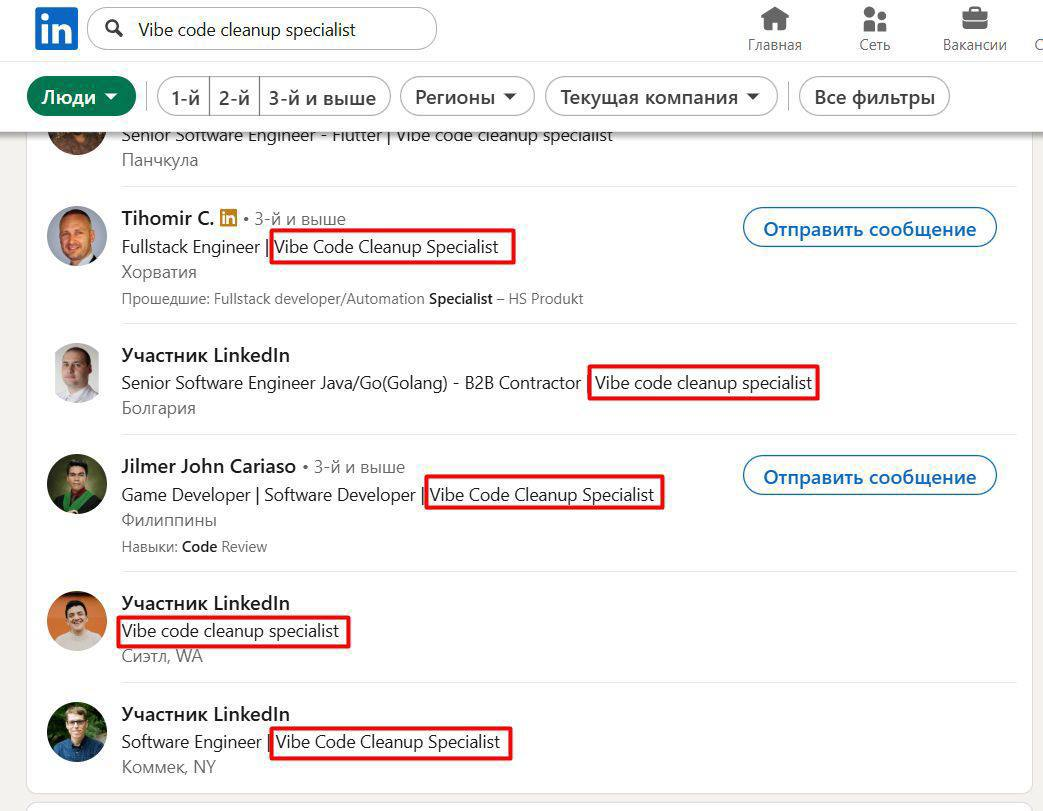1043x811 pixels.
Task: Click the search magnifier icon
Action: pos(114,29)
